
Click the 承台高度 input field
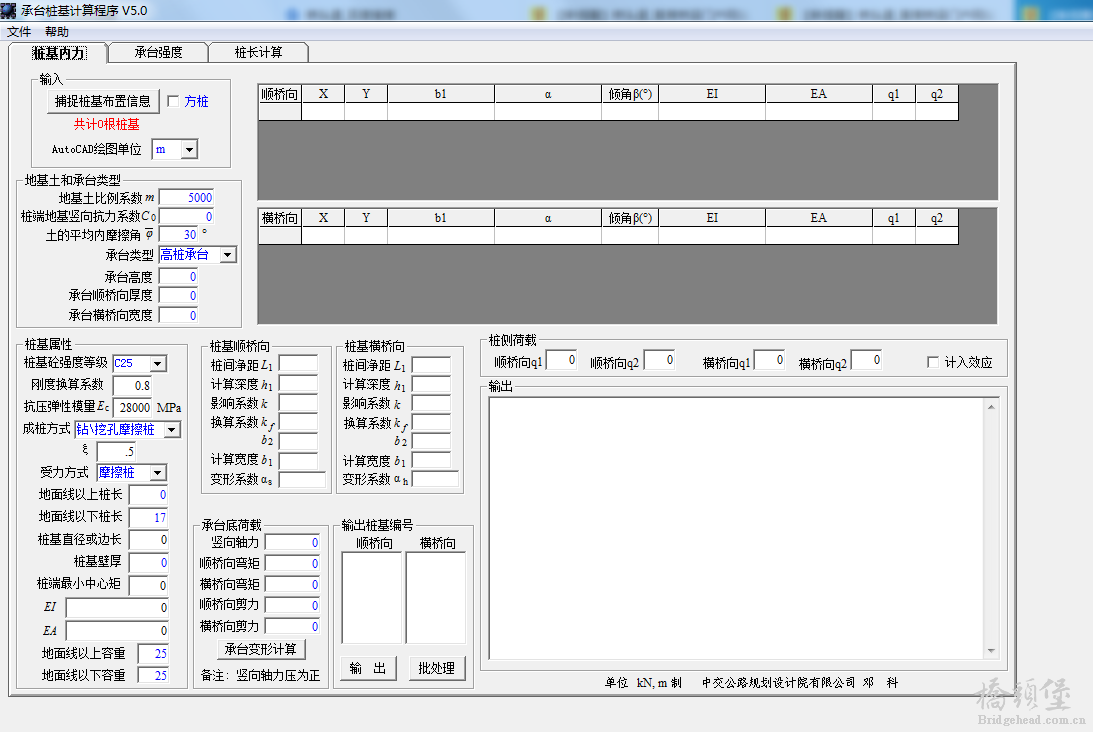(178, 277)
